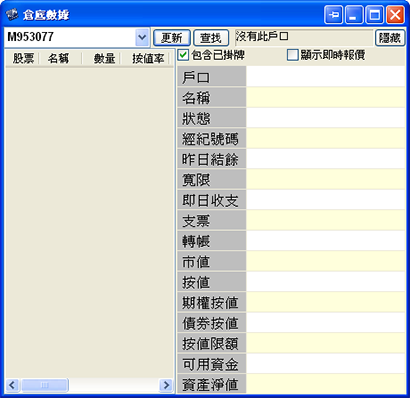
Task: Click the right scroll arrow of stock list
Action: click(x=166, y=385)
